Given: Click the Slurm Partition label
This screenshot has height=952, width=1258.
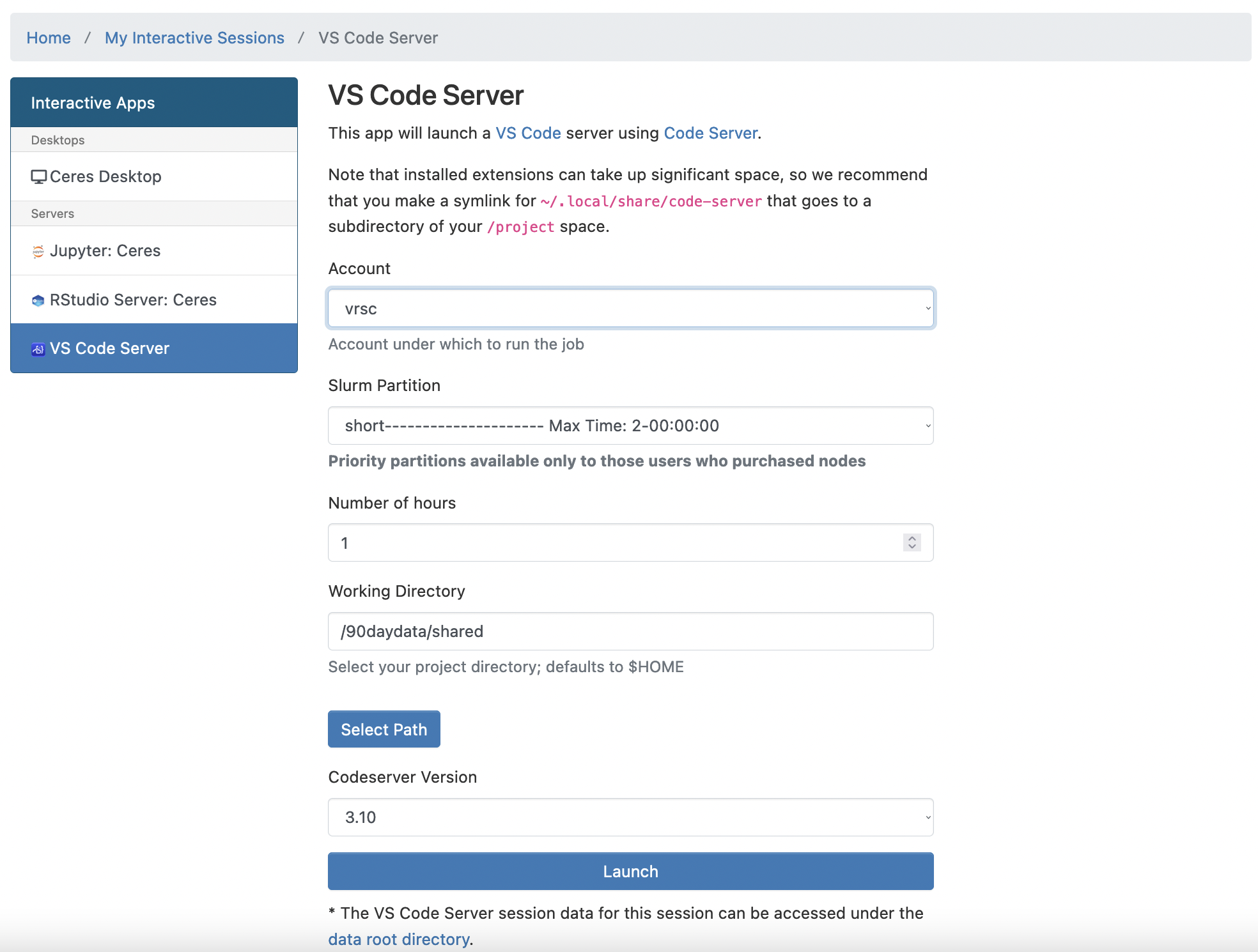Looking at the screenshot, I should pyautogui.click(x=384, y=385).
